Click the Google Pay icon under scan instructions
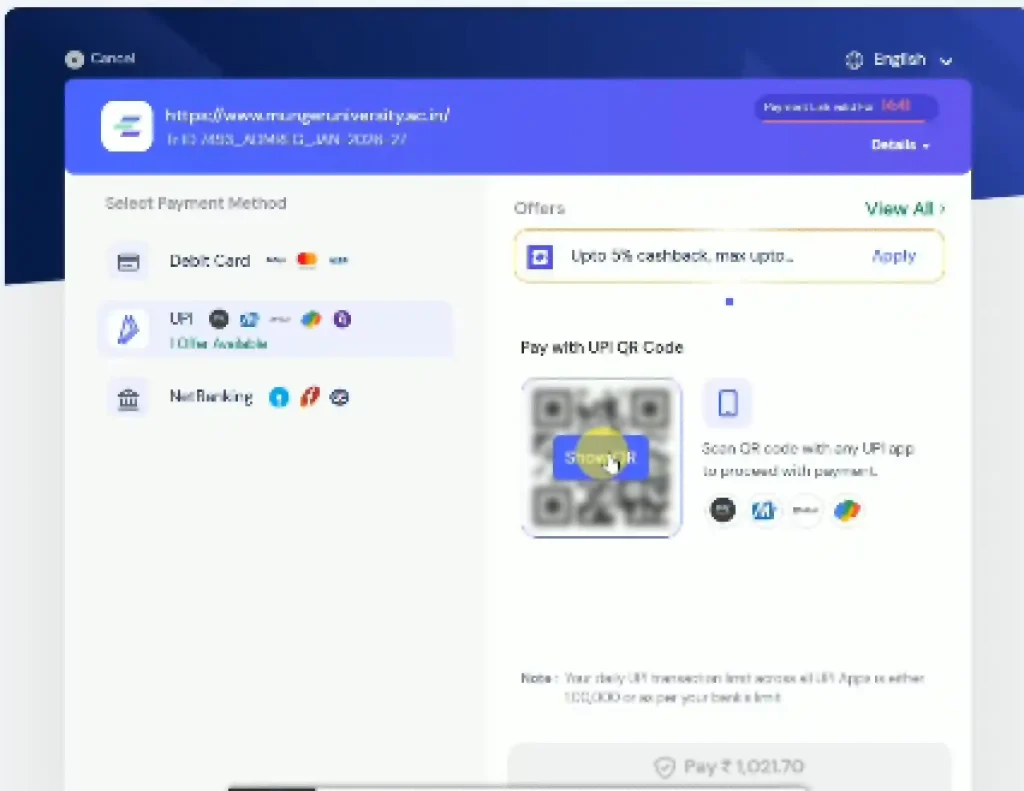This screenshot has height=791, width=1024. point(847,509)
